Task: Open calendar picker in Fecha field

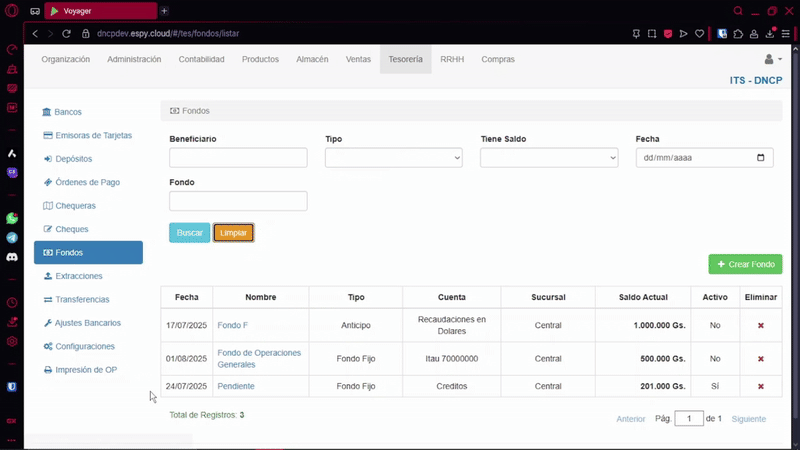Action: 761,158
